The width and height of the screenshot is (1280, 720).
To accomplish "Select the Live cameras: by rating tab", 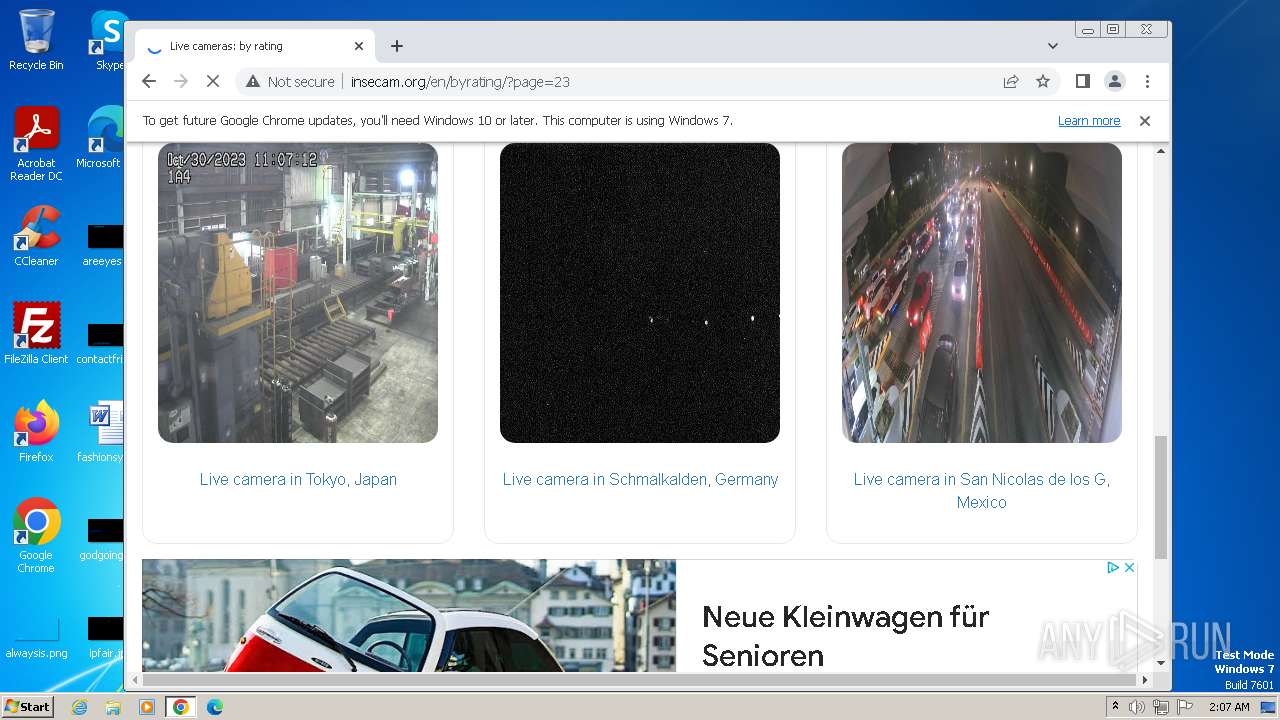I will (255, 46).
